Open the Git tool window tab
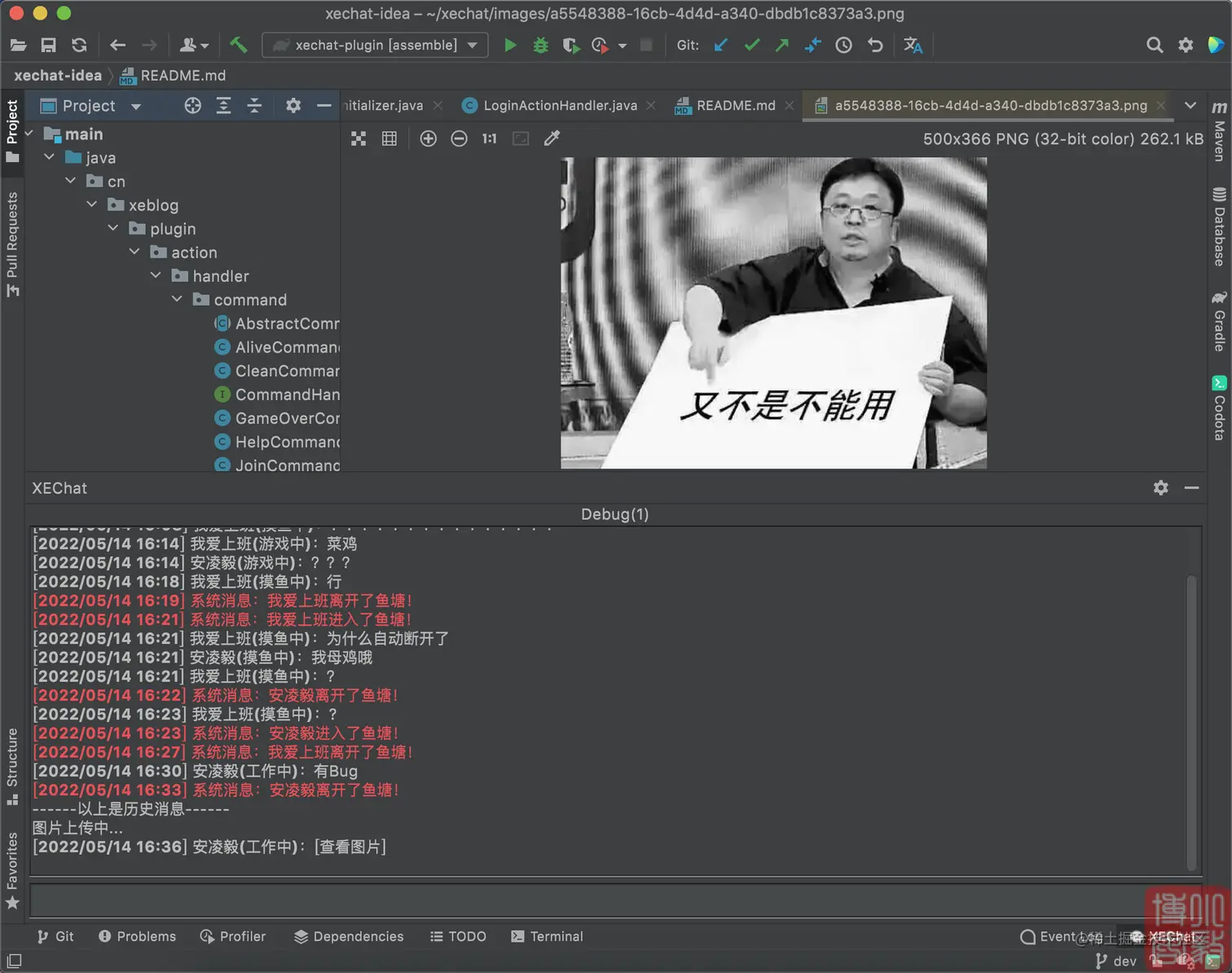The image size is (1232, 973). point(55,936)
